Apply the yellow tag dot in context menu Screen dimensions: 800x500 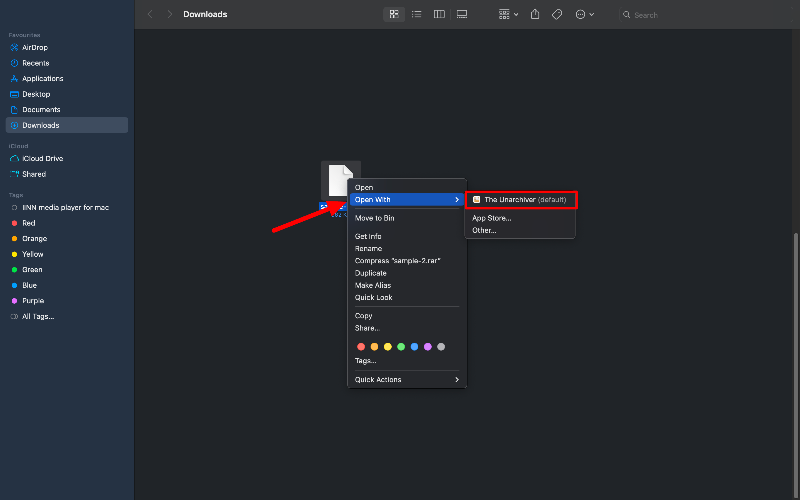pyautogui.click(x=388, y=347)
